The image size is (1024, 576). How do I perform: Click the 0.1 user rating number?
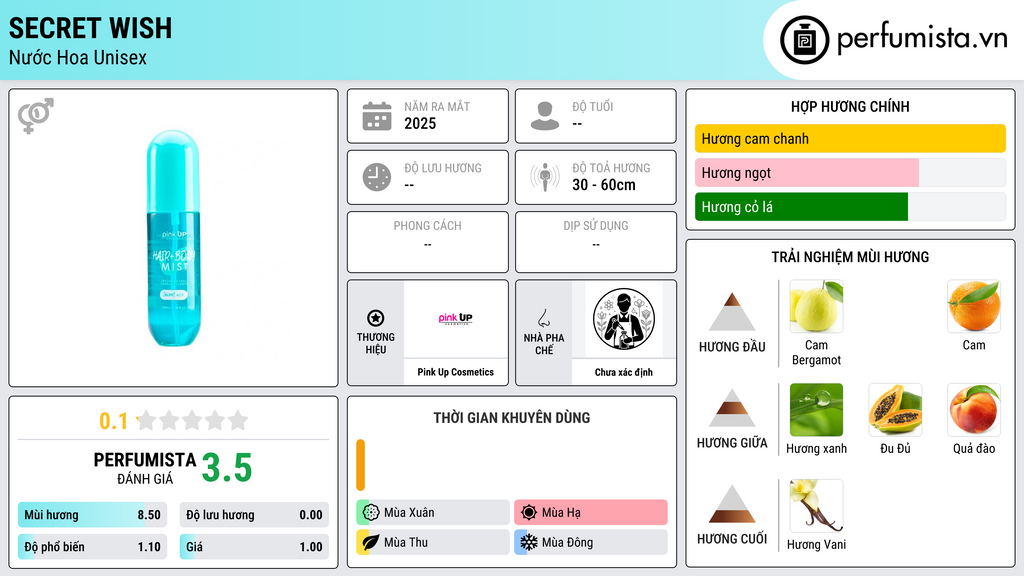[x=114, y=421]
